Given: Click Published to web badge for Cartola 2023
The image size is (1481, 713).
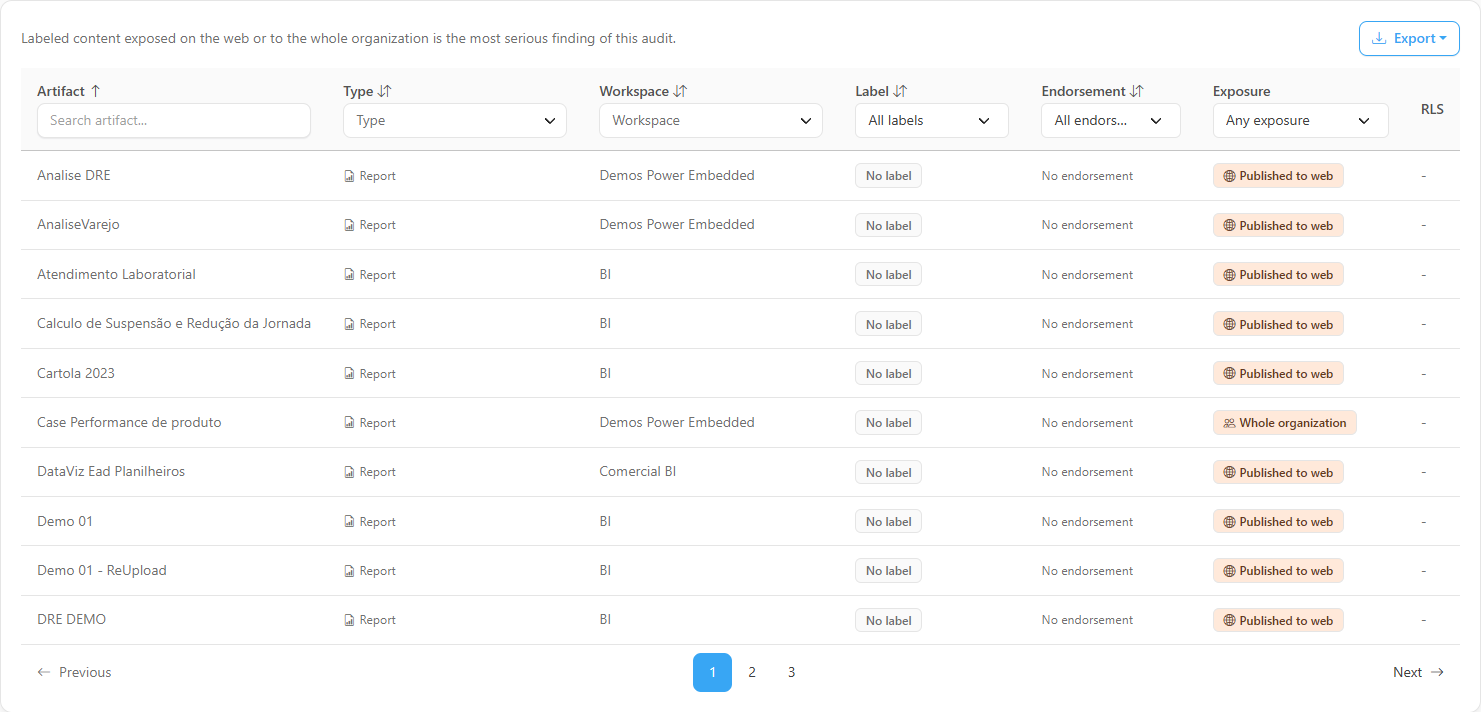Looking at the screenshot, I should 1278,374.
